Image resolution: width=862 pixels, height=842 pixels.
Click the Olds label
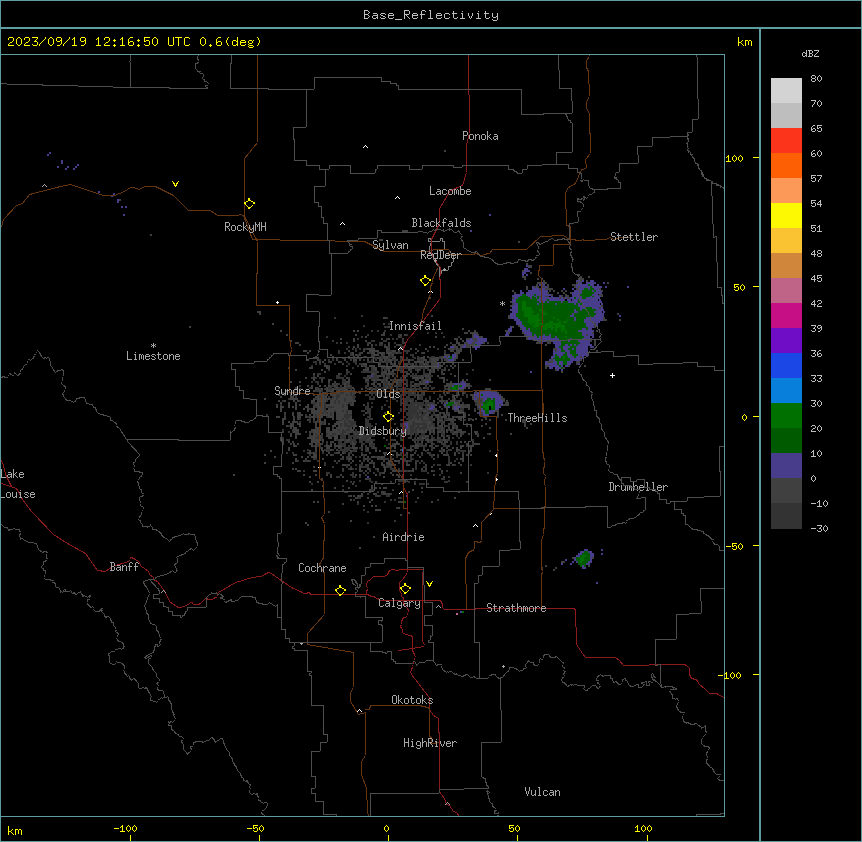point(388,394)
